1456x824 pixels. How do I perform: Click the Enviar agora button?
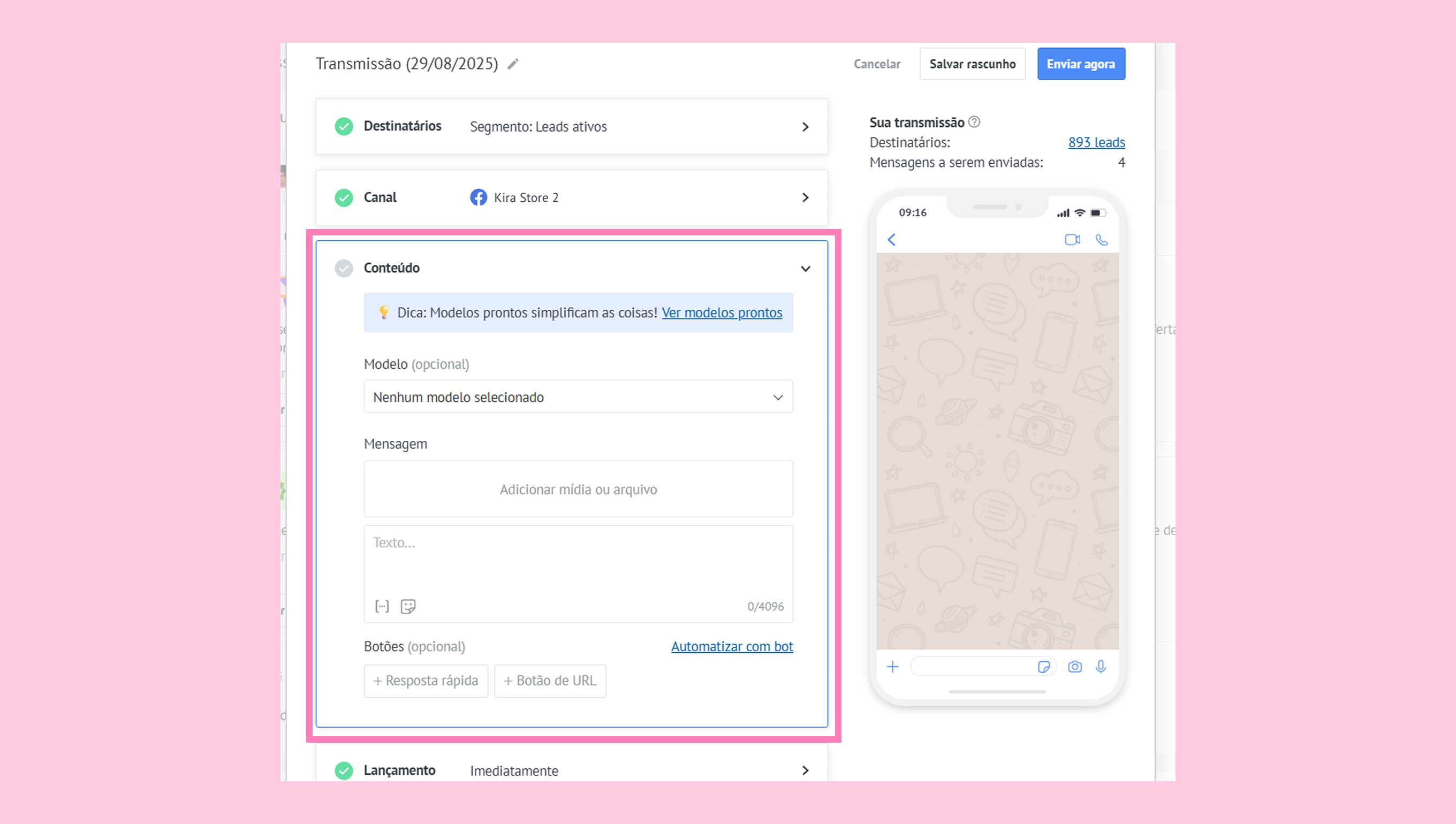click(1080, 64)
